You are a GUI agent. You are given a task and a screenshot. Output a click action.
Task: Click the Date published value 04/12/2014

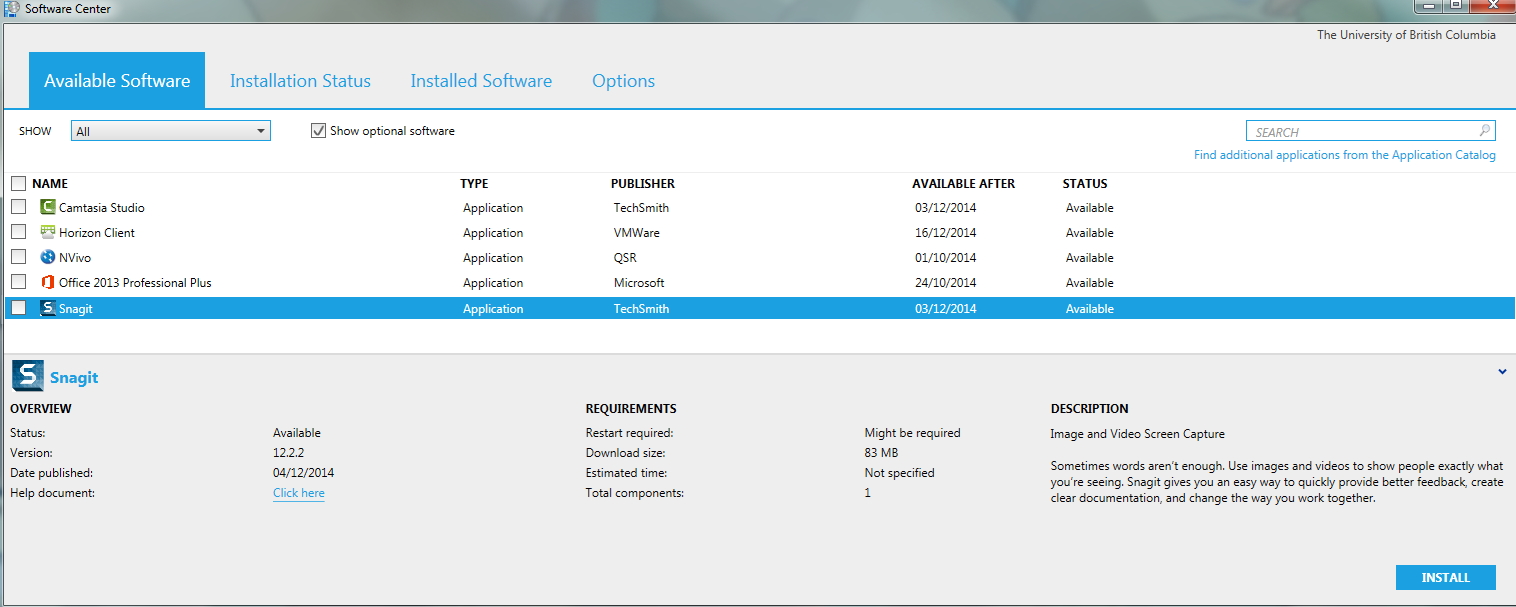(303, 473)
